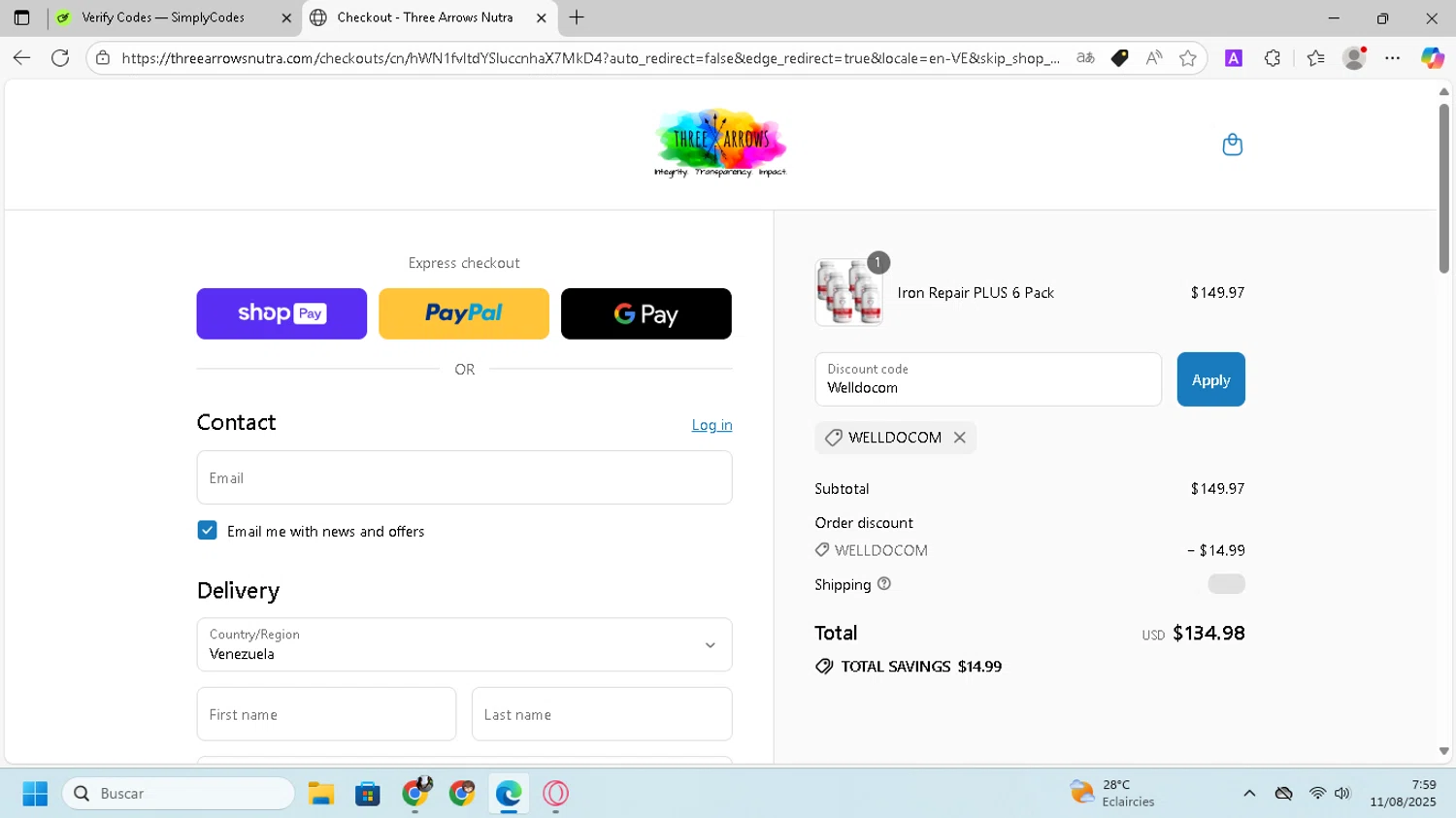Viewport: 1456px width, 818px height.
Task: Click the Three Arrows logo
Action: (x=720, y=144)
